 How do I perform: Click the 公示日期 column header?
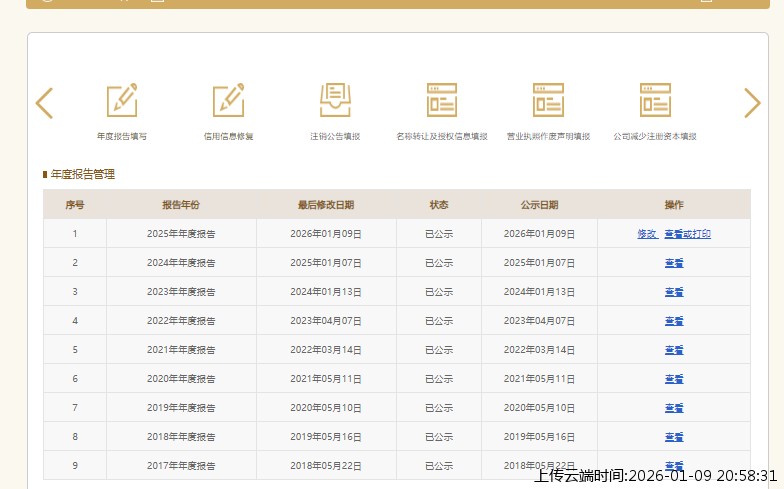[x=539, y=205]
